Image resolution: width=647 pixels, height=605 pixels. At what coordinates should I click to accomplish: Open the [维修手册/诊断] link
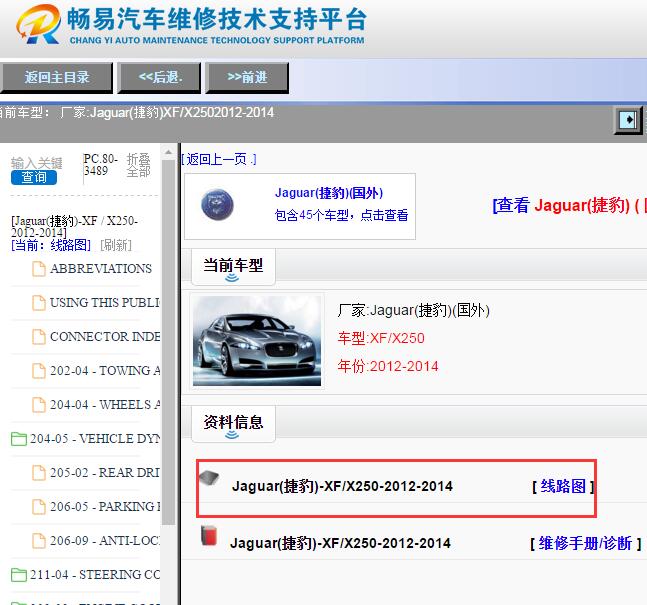586,543
